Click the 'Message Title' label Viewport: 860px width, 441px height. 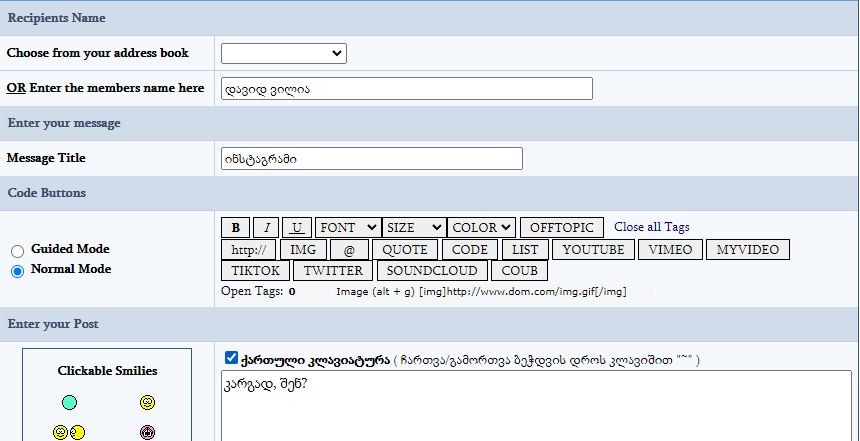pyautogui.click(x=46, y=158)
